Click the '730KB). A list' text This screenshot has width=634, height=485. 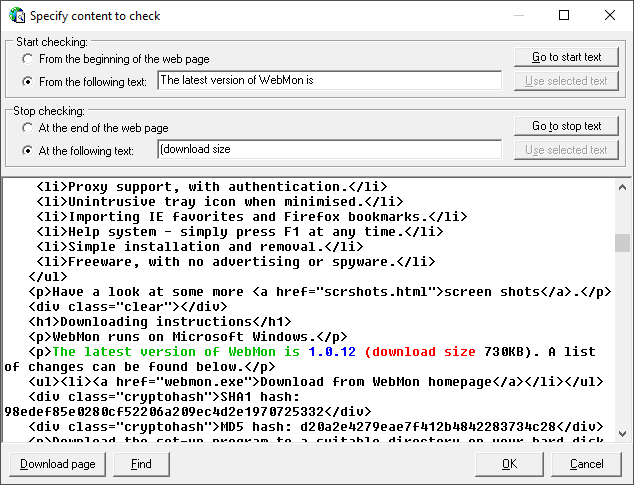tap(540, 352)
